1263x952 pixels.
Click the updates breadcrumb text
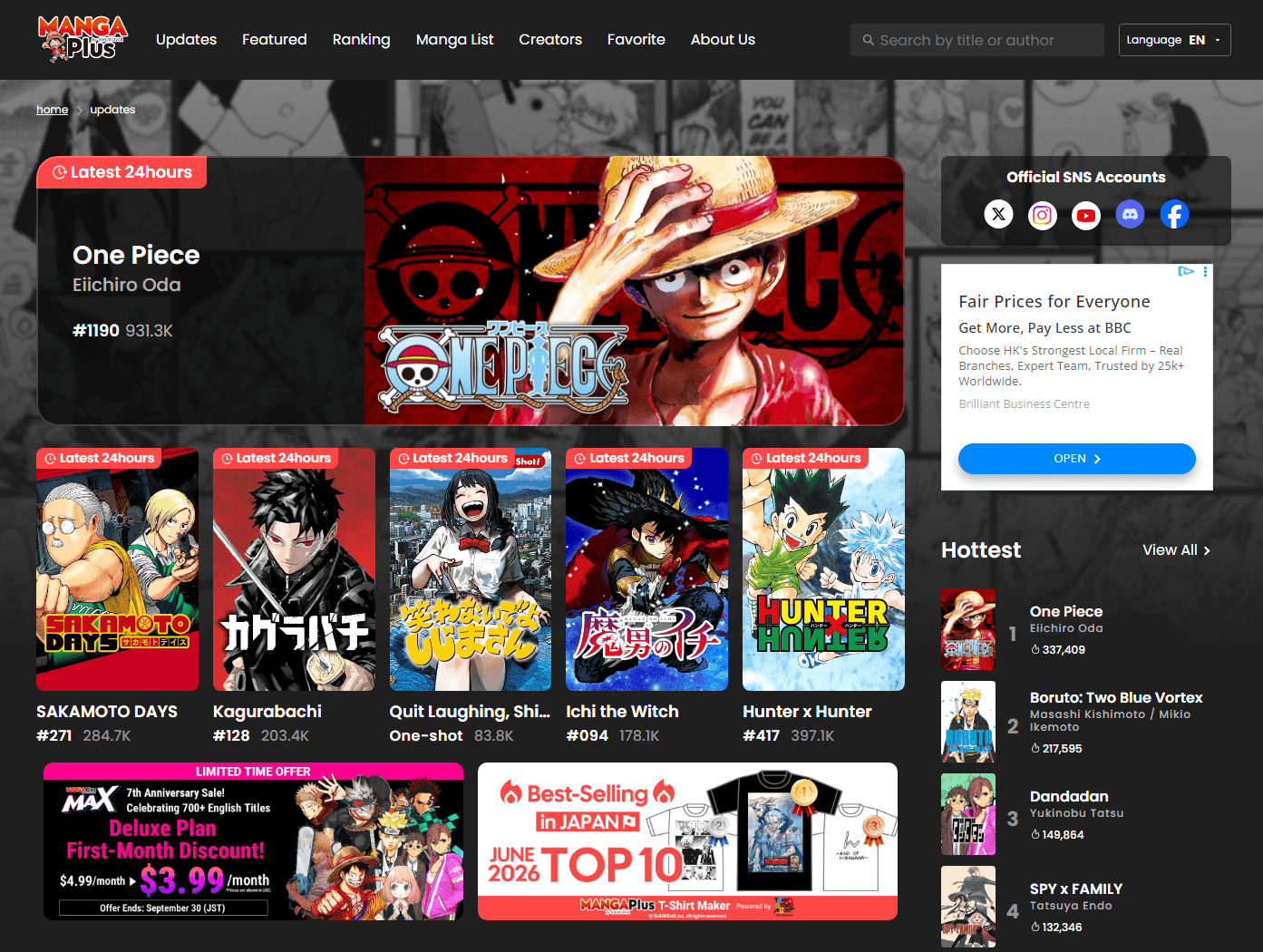coord(112,110)
